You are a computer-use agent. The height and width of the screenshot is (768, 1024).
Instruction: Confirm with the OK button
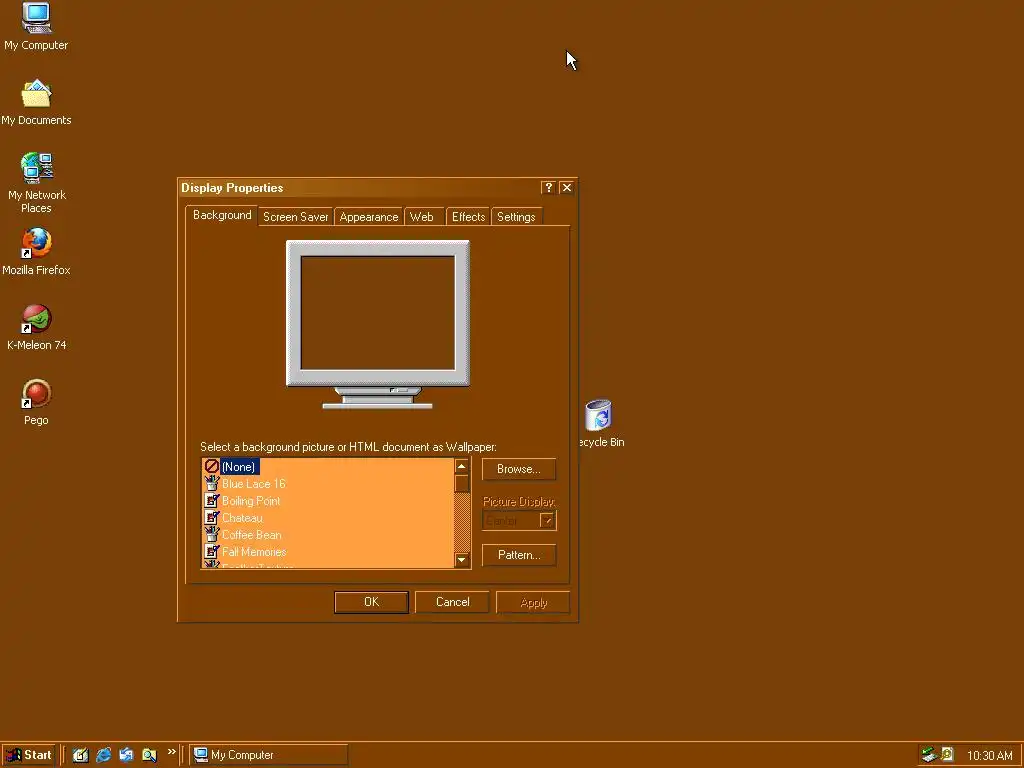pyautogui.click(x=371, y=602)
